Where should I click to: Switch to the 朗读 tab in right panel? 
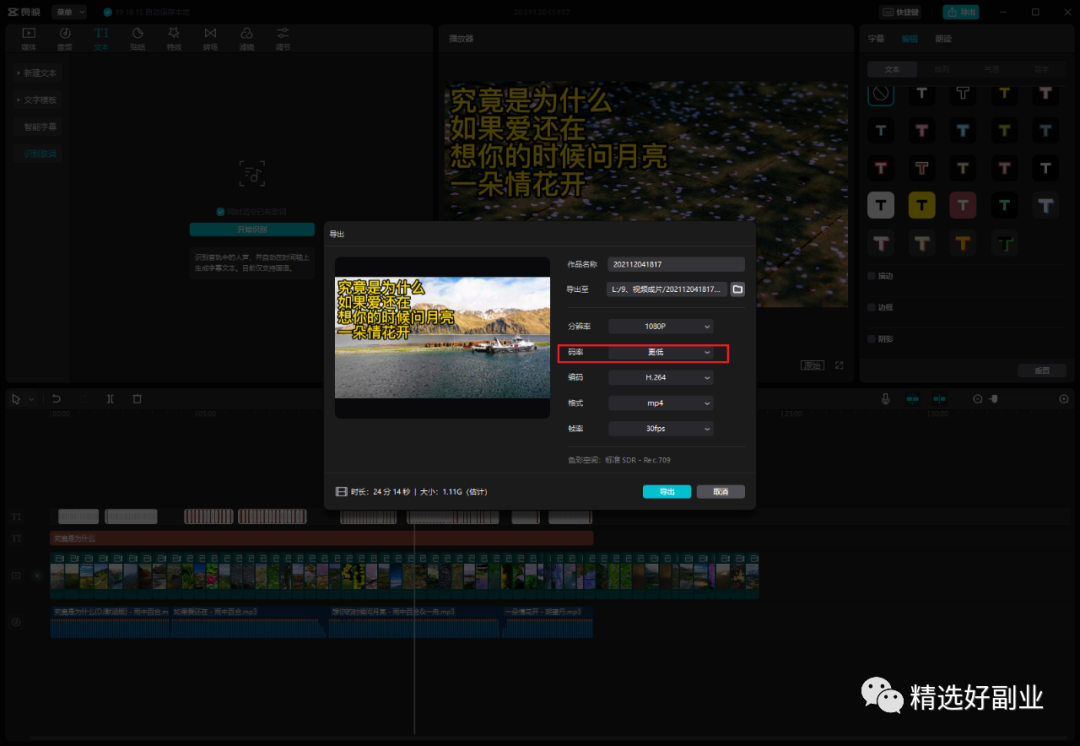pos(943,39)
